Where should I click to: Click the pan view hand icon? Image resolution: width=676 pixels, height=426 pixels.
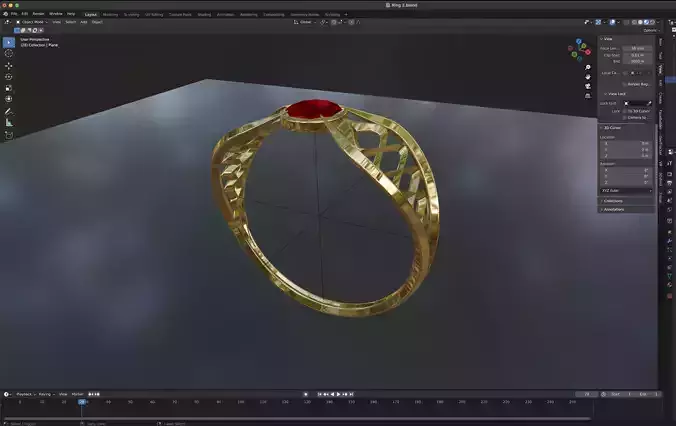588,77
